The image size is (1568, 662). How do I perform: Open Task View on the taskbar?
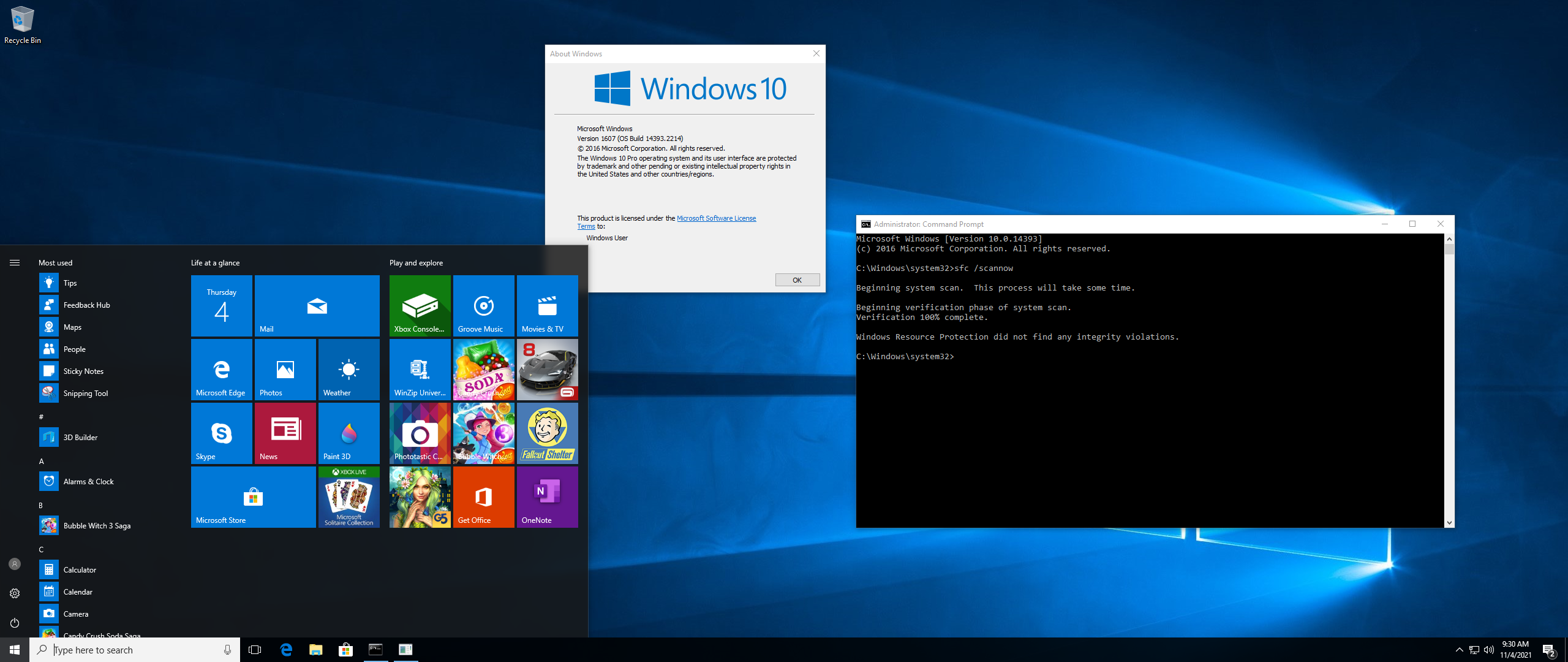(255, 650)
